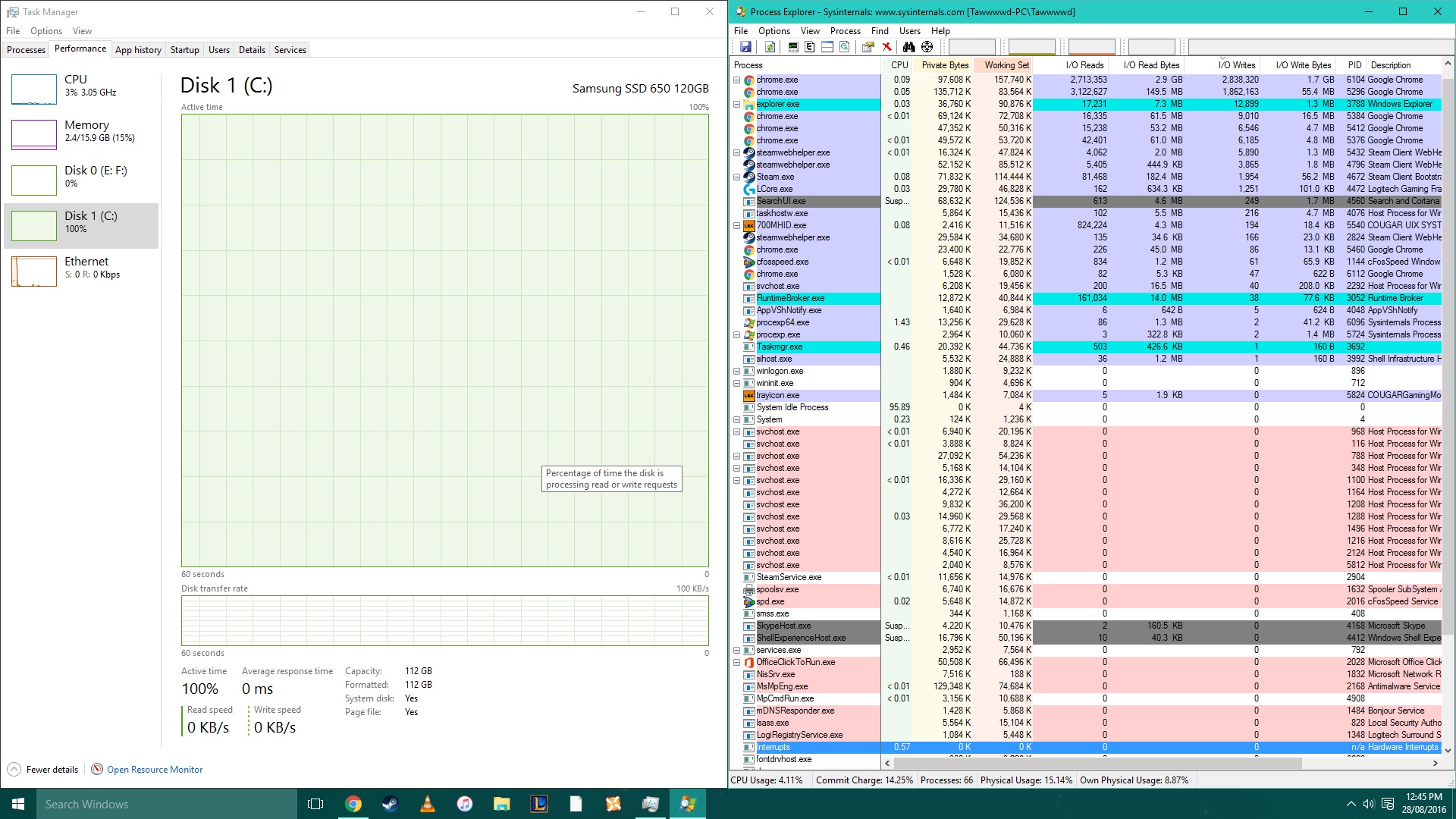Open File Explorer from the taskbar
Image resolution: width=1456 pixels, height=819 pixels.
[502, 804]
